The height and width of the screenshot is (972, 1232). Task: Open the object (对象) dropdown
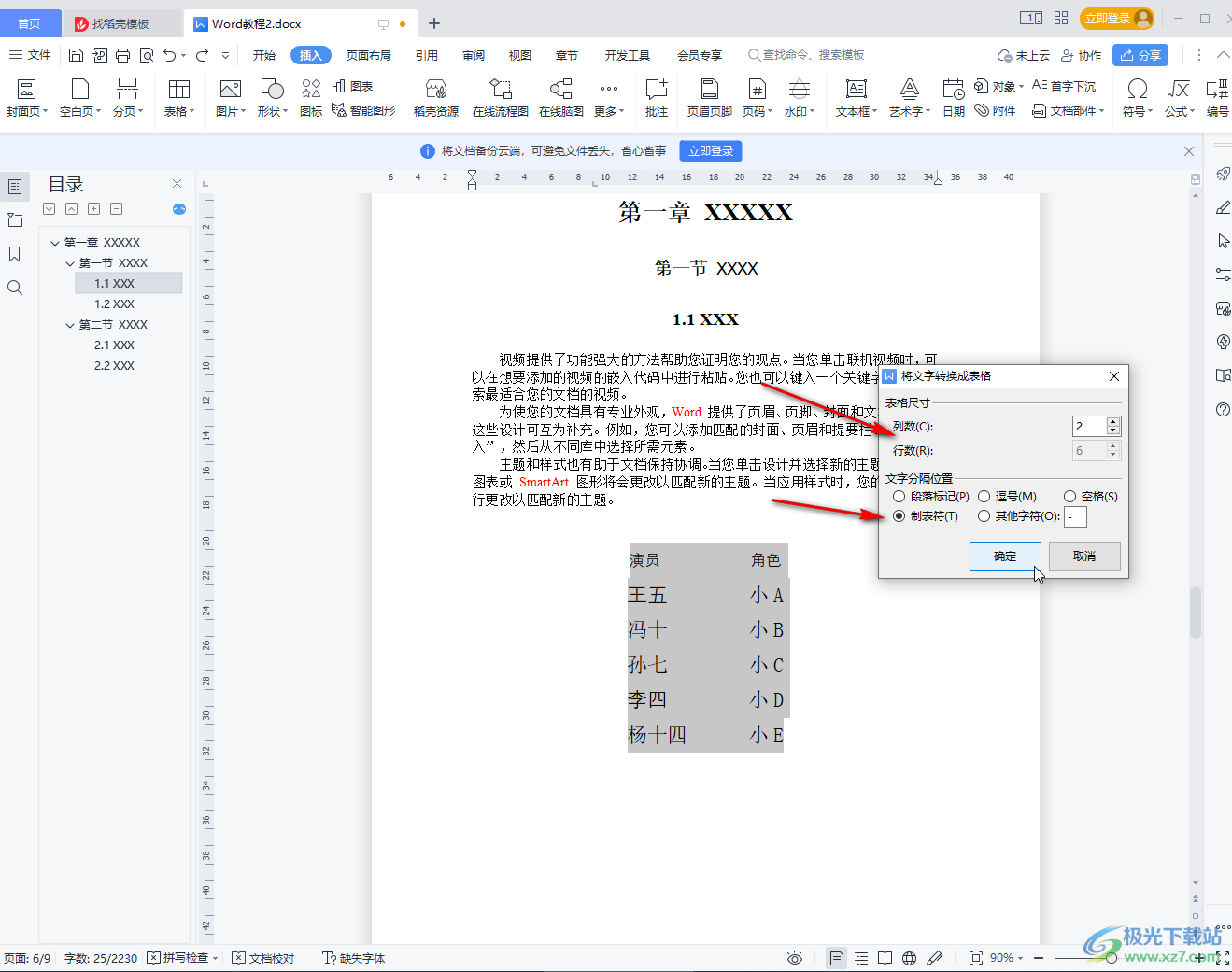(x=998, y=86)
